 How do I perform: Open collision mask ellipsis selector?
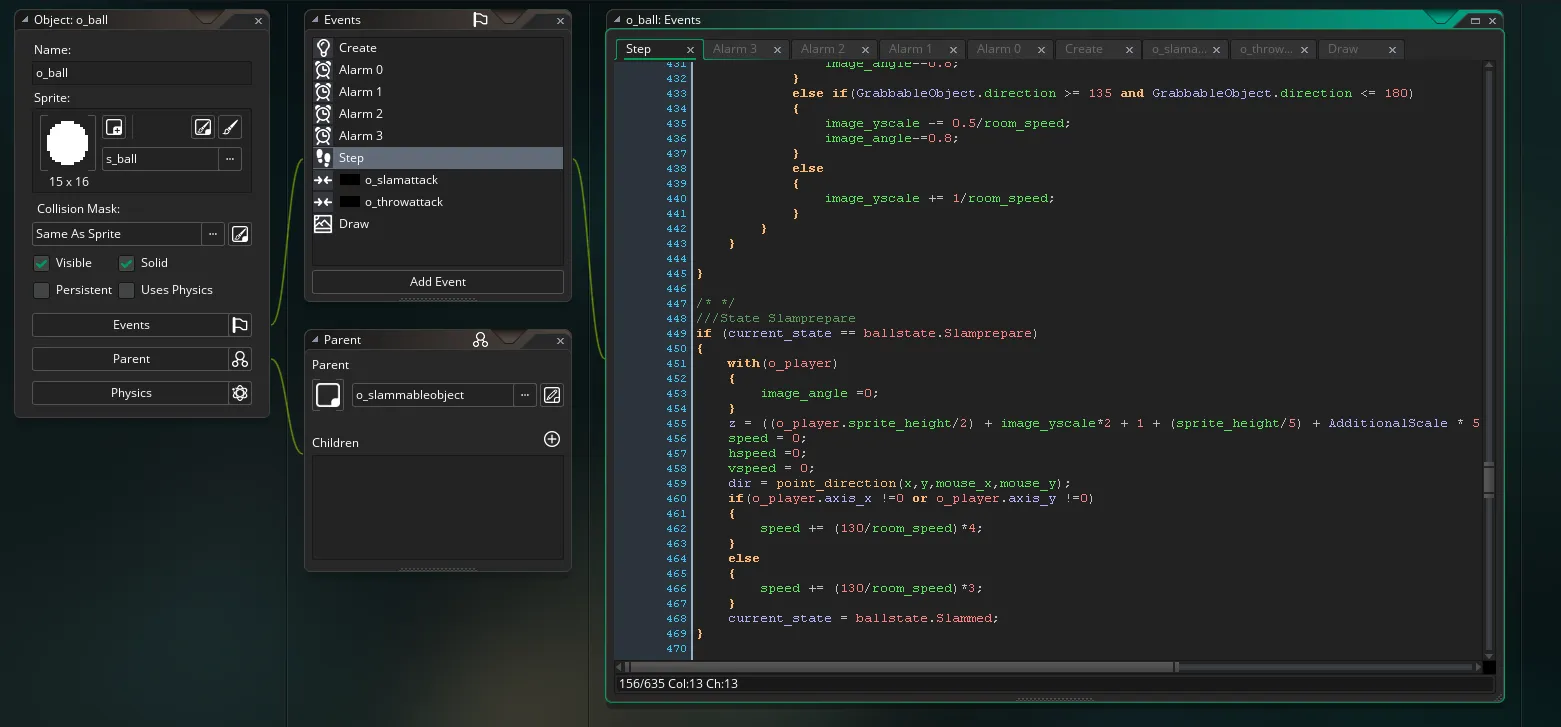[213, 234]
